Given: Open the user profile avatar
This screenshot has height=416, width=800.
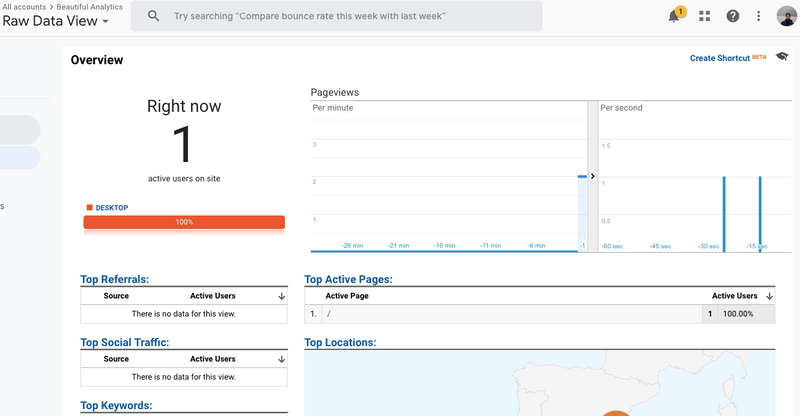Looking at the screenshot, I should [787, 16].
